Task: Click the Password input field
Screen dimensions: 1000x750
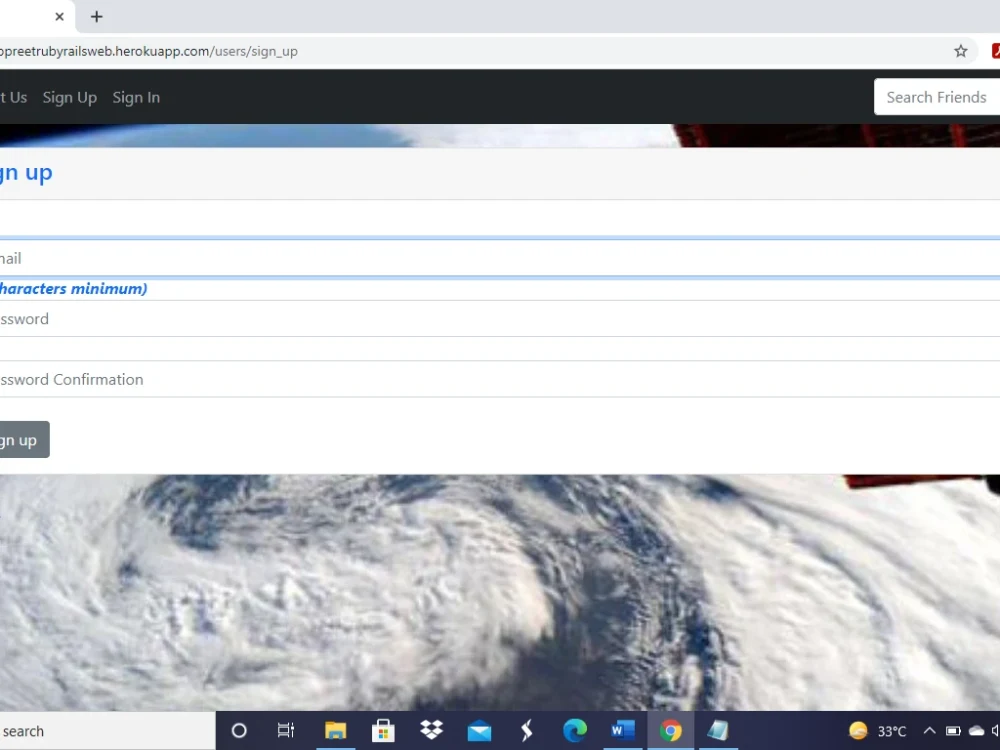Action: click(500, 318)
